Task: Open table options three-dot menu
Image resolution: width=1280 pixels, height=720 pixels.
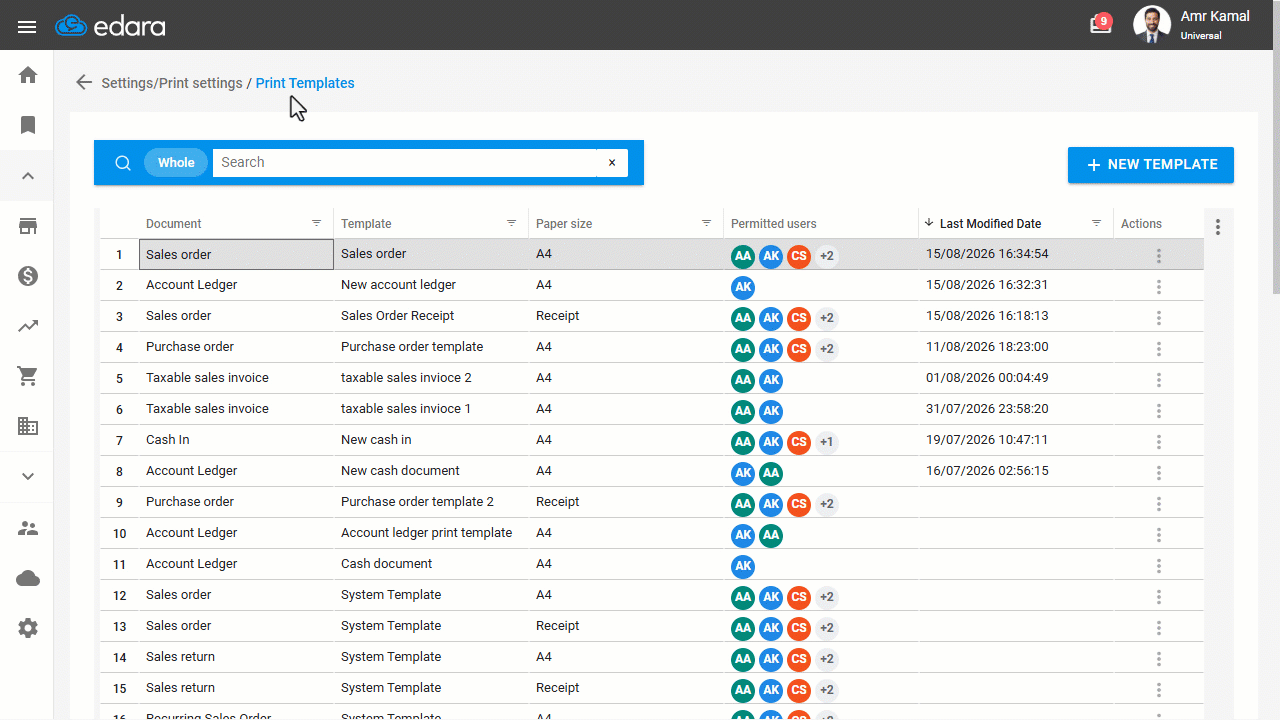Action: pyautogui.click(x=1218, y=227)
